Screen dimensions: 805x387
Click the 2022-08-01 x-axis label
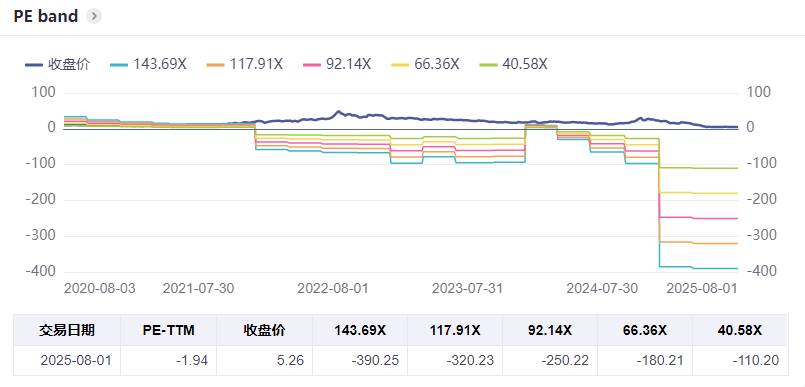coord(333,288)
